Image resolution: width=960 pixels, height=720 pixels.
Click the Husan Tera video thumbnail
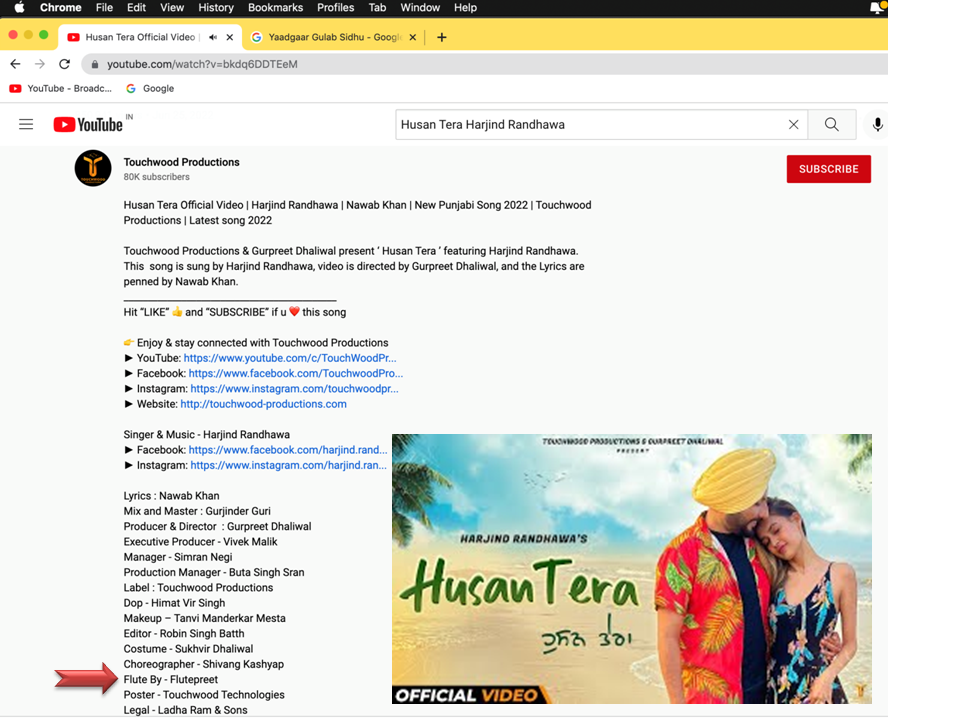click(631, 568)
